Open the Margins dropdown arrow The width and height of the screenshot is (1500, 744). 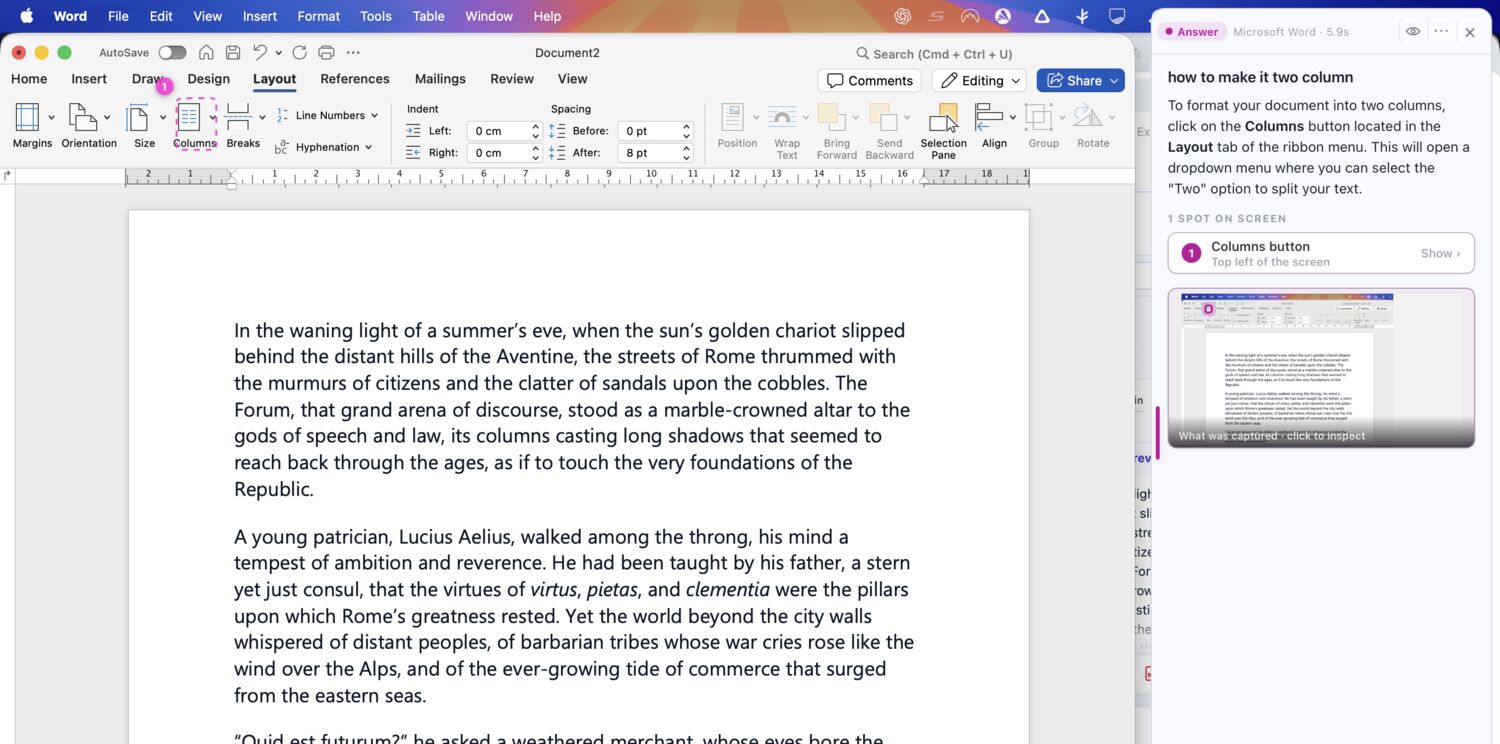pos(51,118)
